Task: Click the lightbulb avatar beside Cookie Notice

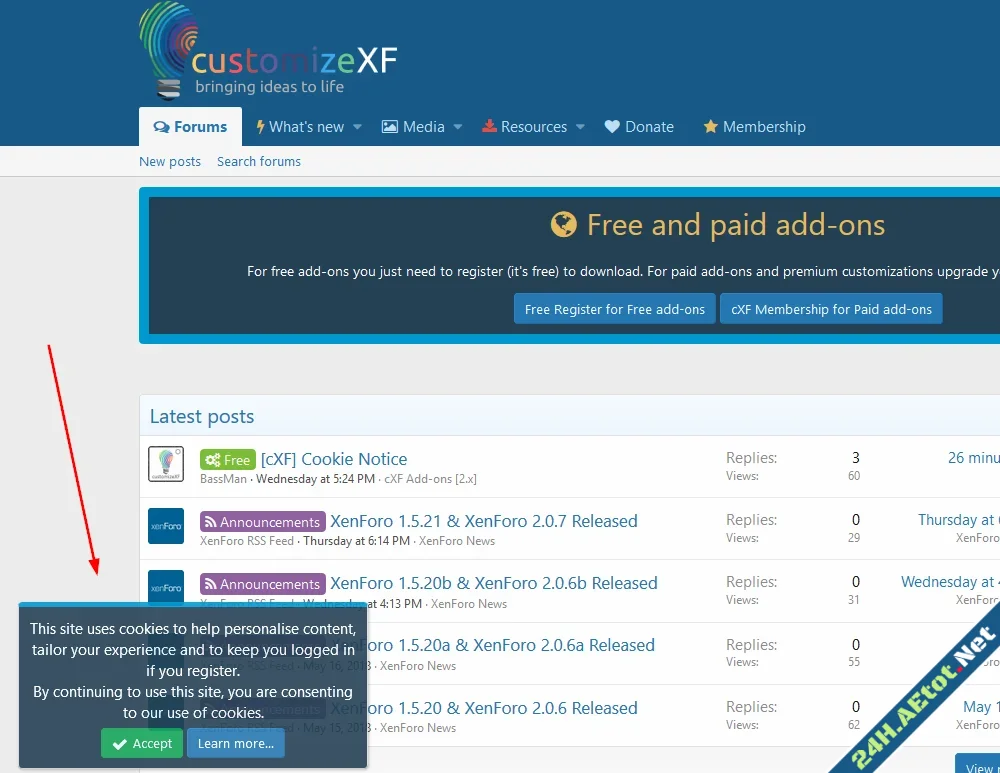Action: pos(165,463)
